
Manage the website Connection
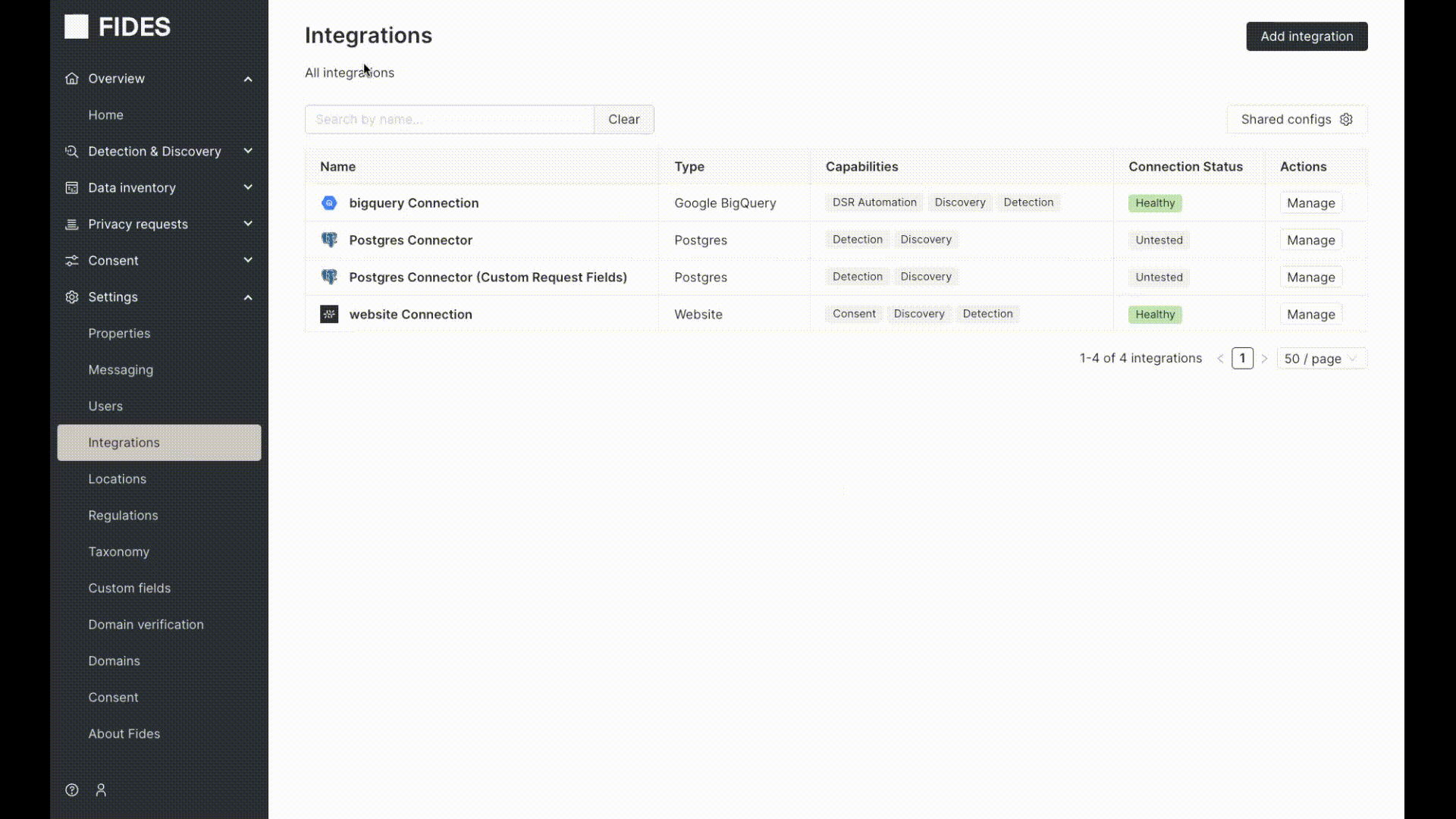[x=1310, y=315]
